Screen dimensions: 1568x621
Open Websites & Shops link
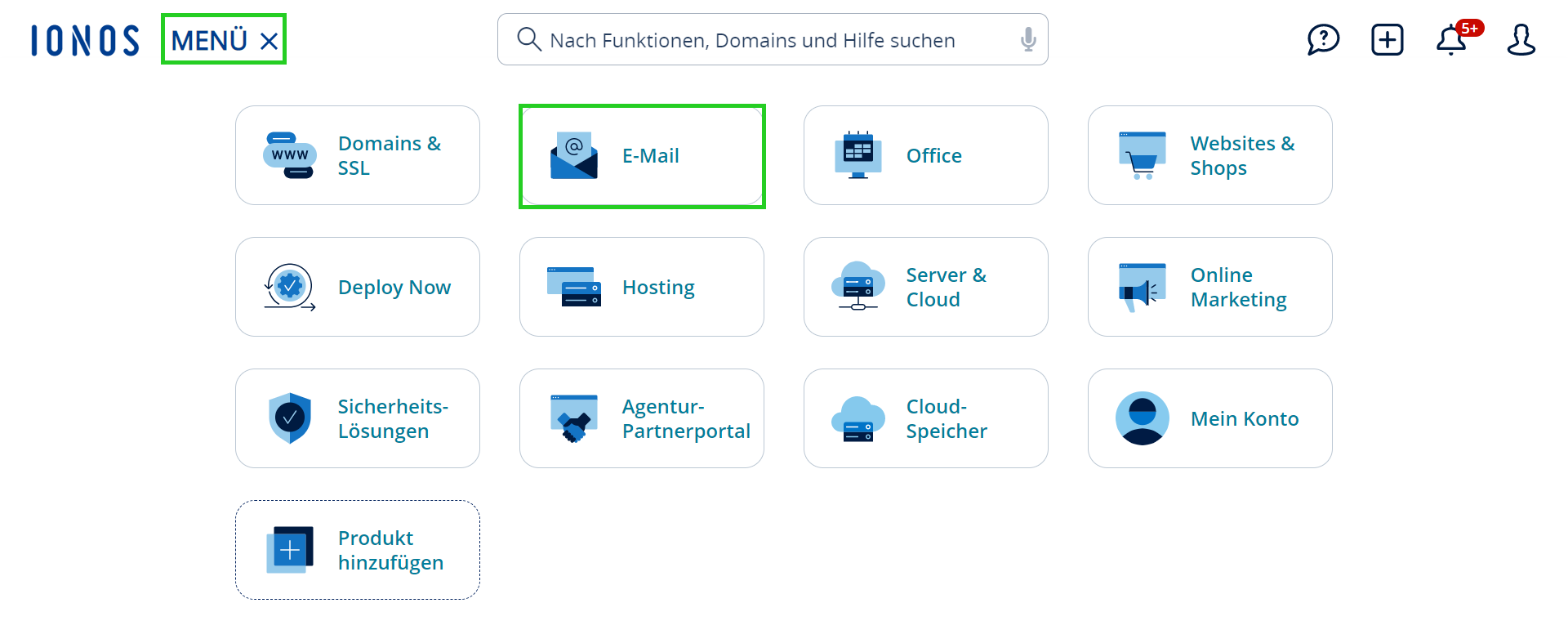pyautogui.click(x=1210, y=155)
